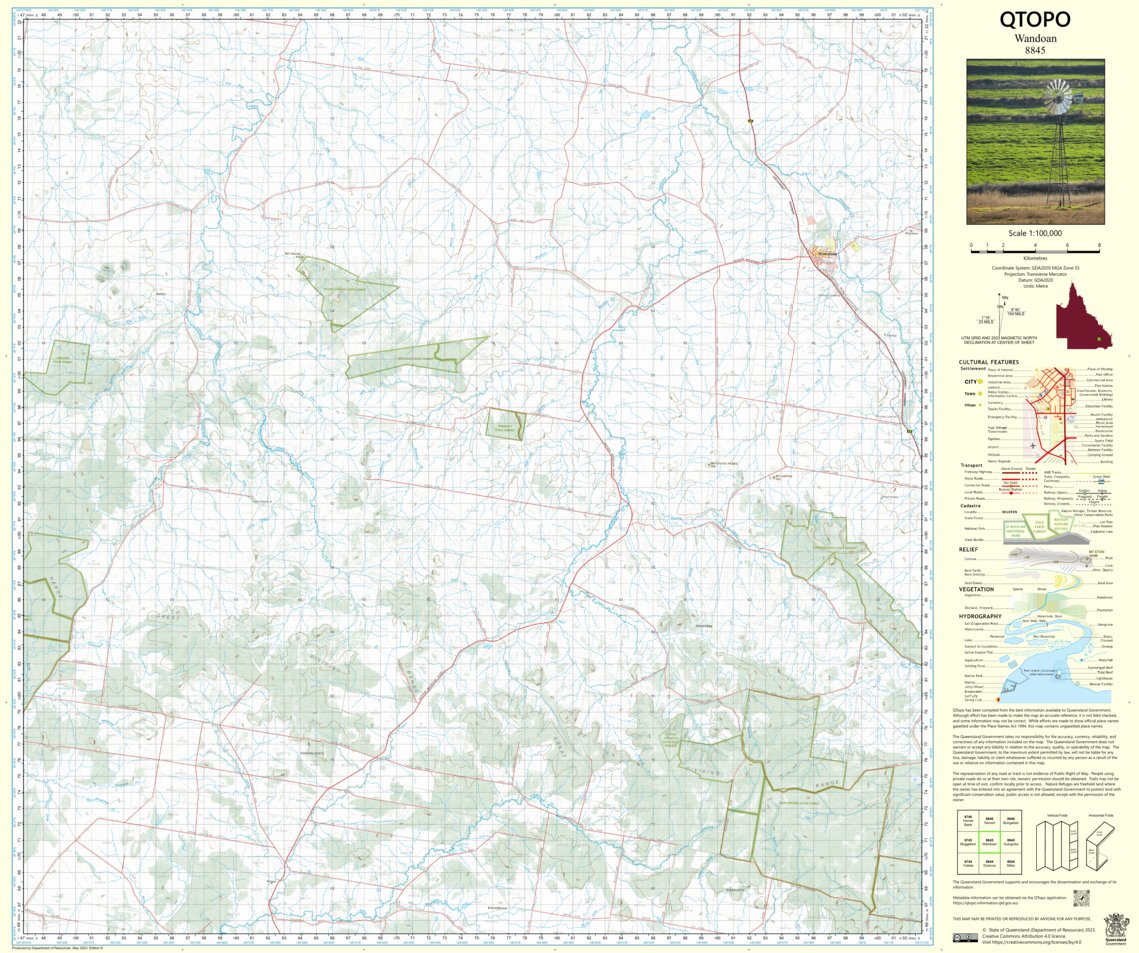
Task: Click the Helipad symbol in the legend
Action: [1040, 455]
